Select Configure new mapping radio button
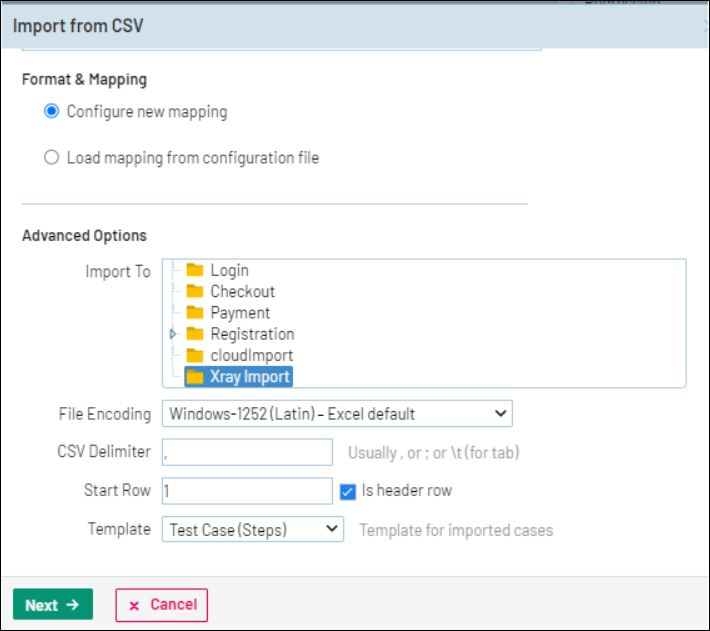This screenshot has width=710, height=631. tap(52, 112)
